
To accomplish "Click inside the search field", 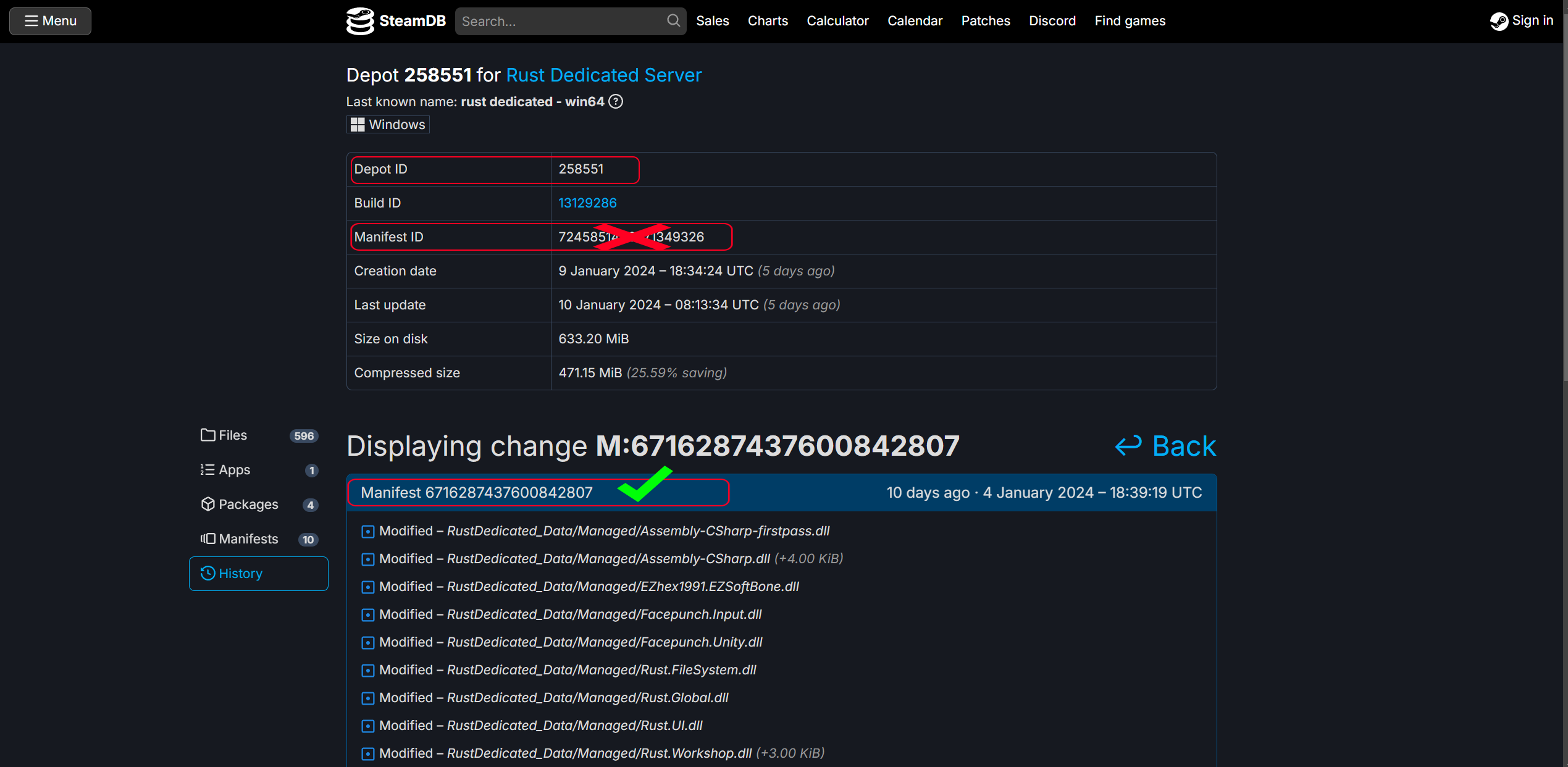I will pyautogui.click(x=556, y=20).
